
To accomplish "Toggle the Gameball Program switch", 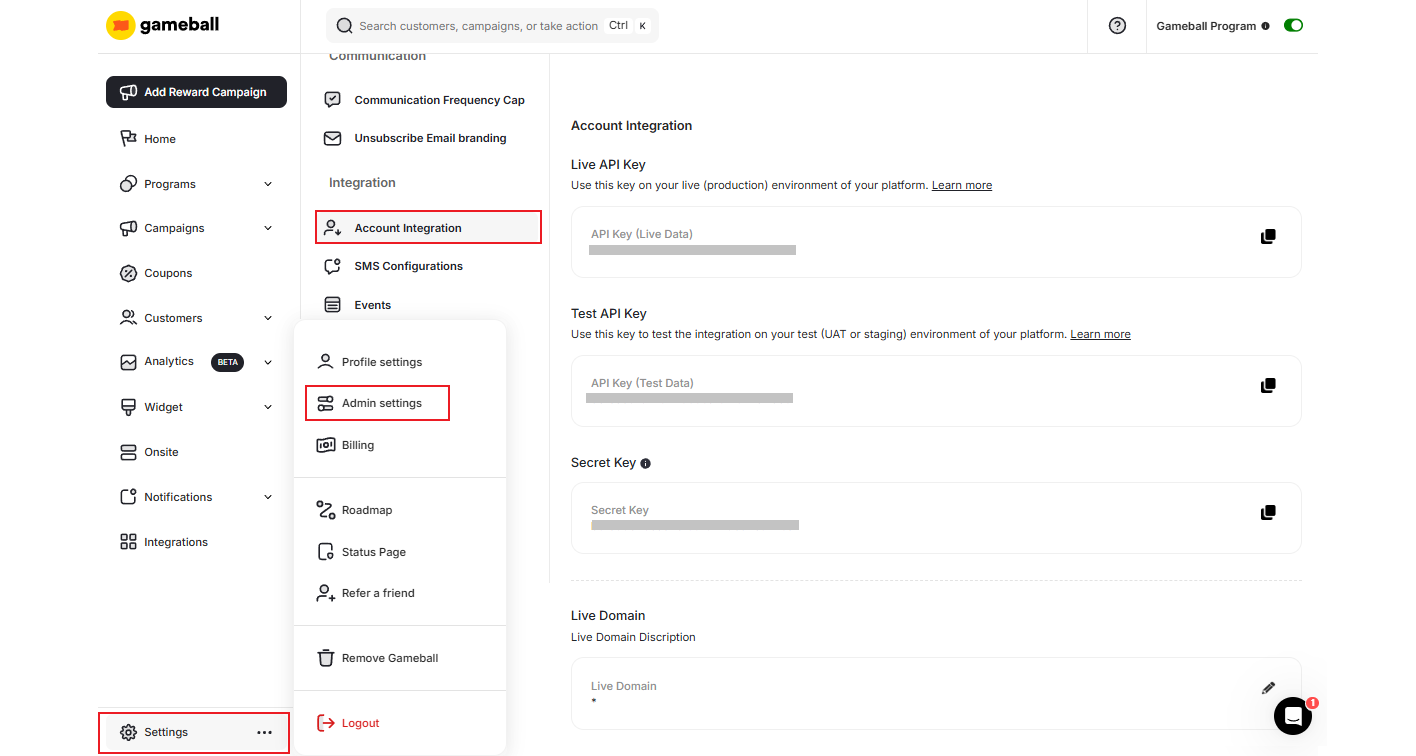I will tap(1293, 25).
